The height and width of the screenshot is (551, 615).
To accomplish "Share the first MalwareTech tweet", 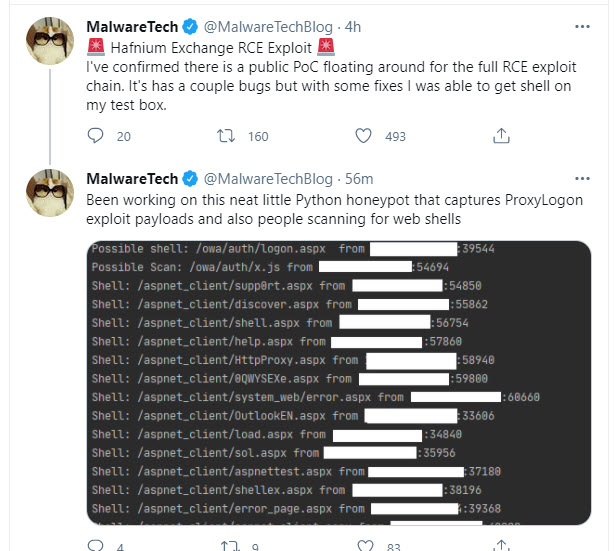I will point(501,136).
